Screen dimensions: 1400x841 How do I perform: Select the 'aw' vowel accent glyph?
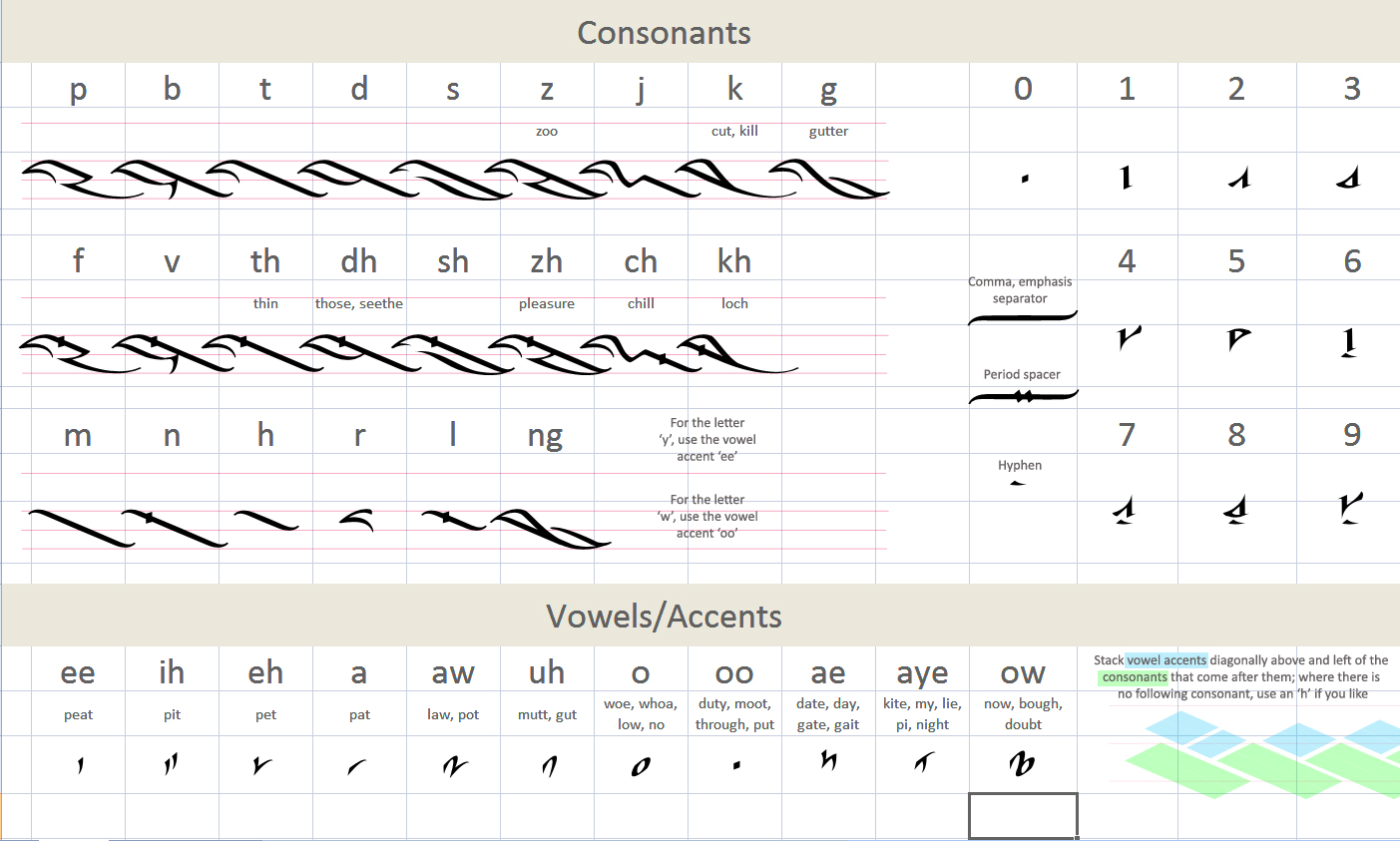454,766
